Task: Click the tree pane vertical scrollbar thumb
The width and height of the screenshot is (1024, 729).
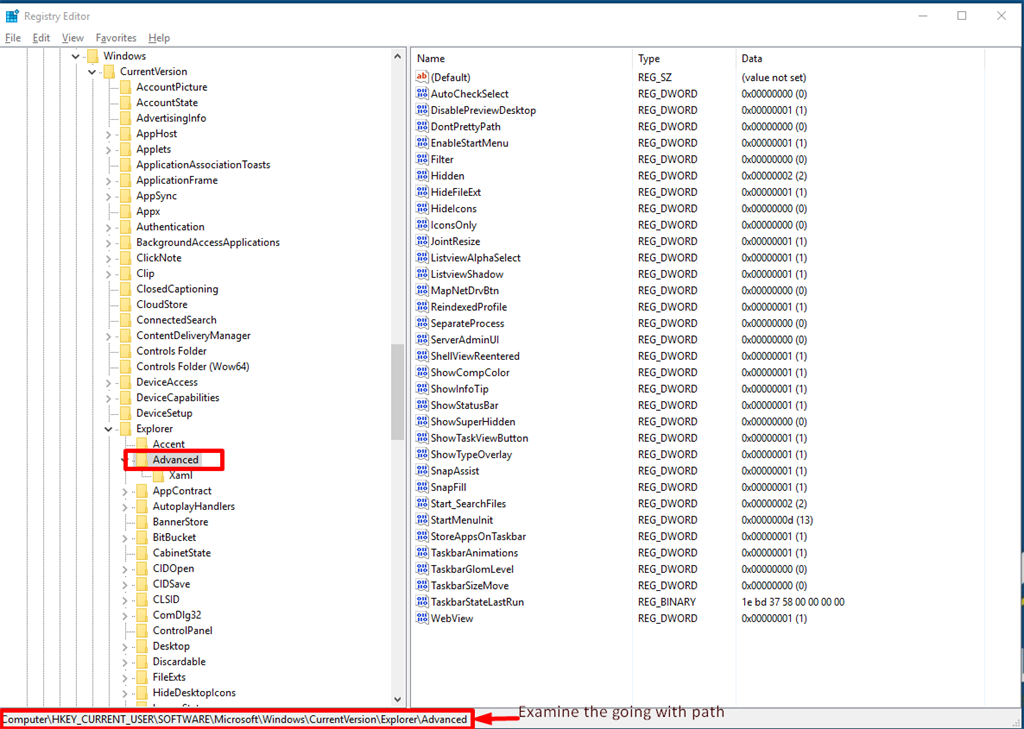Action: [x=398, y=392]
